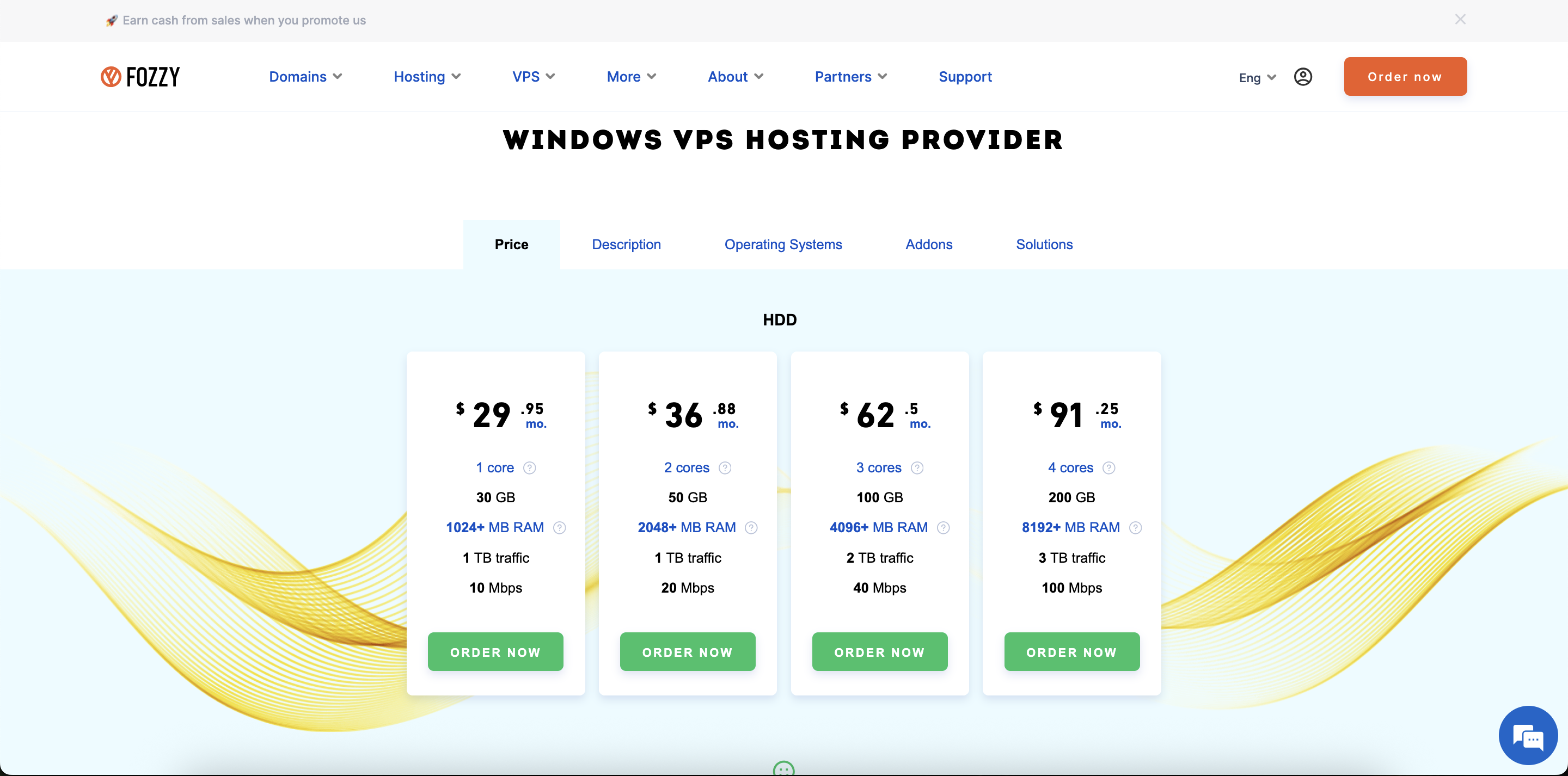1568x776 pixels.
Task: Open the user account icon
Action: pyautogui.click(x=1303, y=76)
